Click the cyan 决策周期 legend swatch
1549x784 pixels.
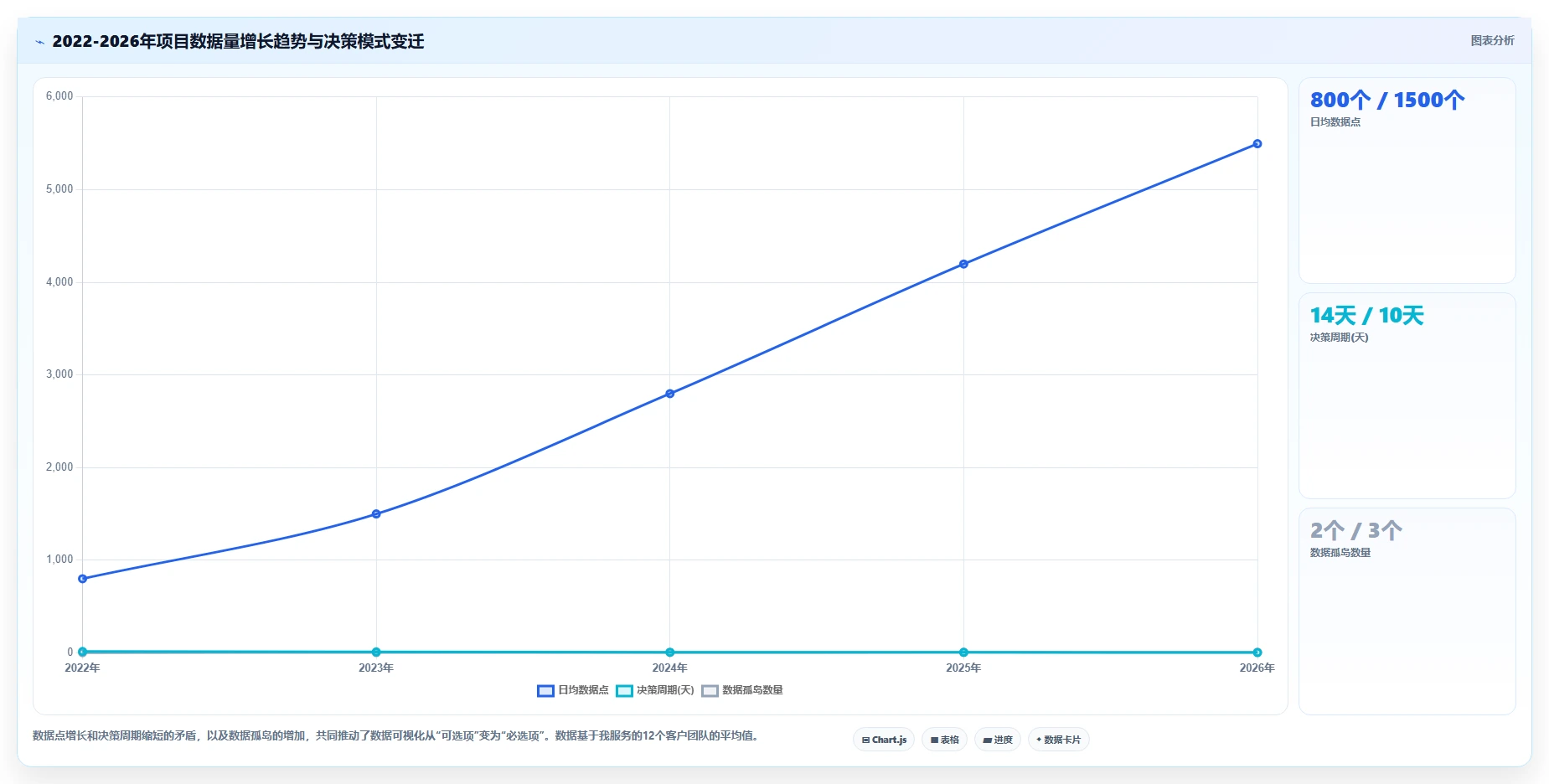(x=624, y=691)
